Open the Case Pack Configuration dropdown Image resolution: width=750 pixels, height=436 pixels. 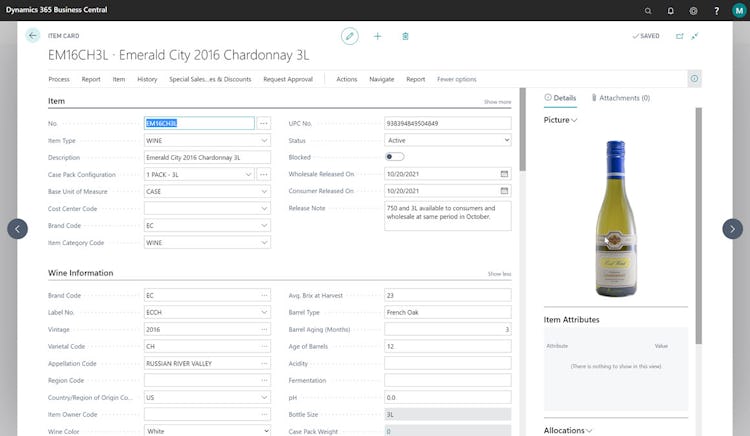pyautogui.click(x=248, y=174)
